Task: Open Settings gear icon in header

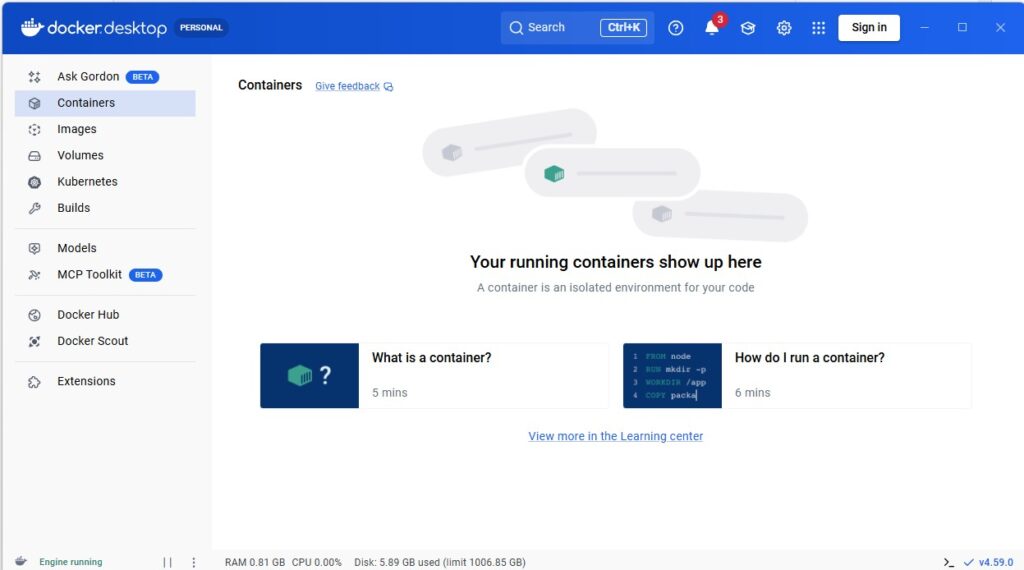Action: (x=784, y=28)
